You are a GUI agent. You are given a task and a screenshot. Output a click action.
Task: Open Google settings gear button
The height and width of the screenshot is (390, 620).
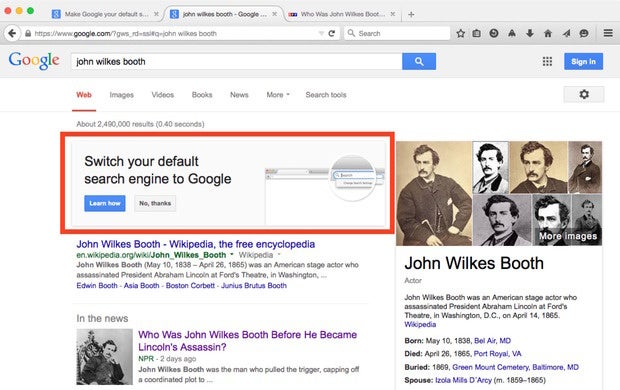click(x=584, y=94)
